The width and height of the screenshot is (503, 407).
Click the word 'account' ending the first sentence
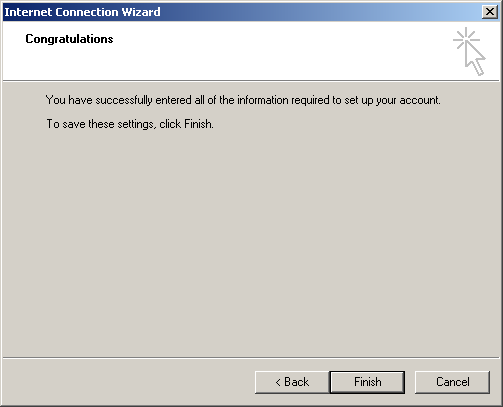[420, 100]
